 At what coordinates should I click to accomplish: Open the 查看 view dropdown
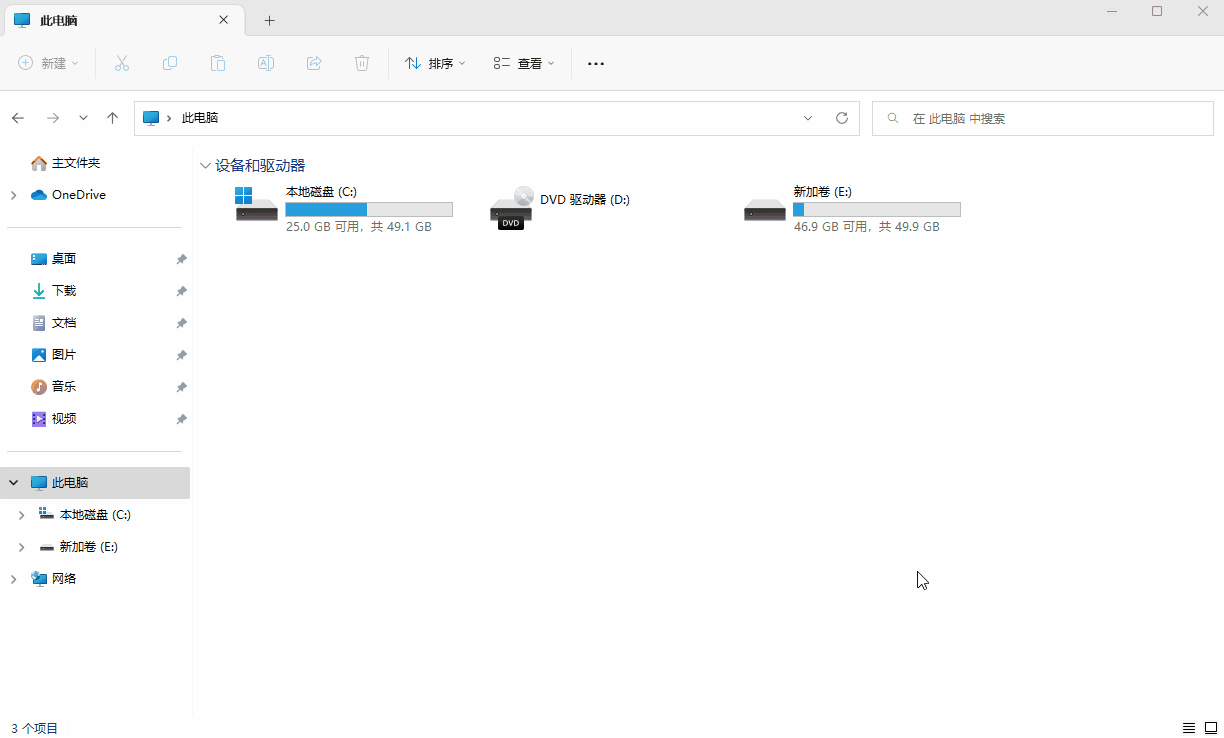[524, 63]
